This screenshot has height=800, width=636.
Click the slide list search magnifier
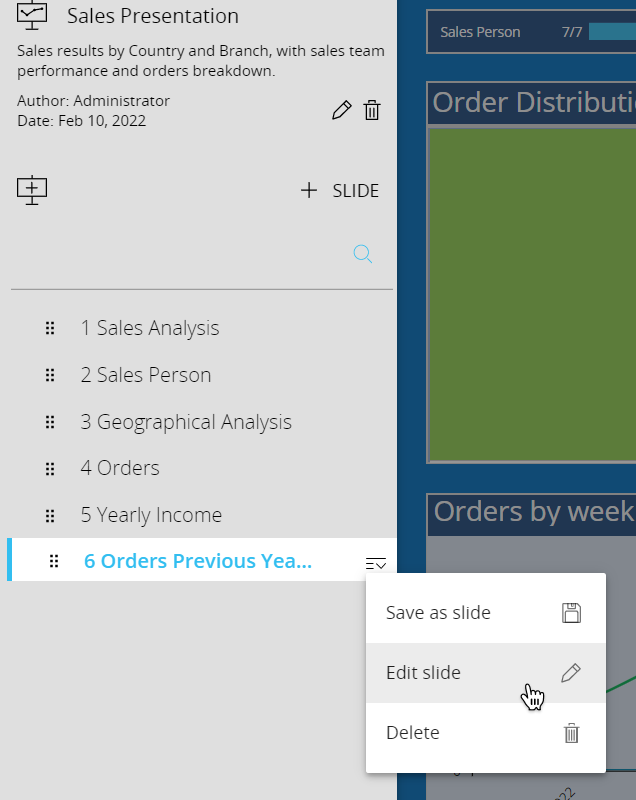pyautogui.click(x=363, y=254)
